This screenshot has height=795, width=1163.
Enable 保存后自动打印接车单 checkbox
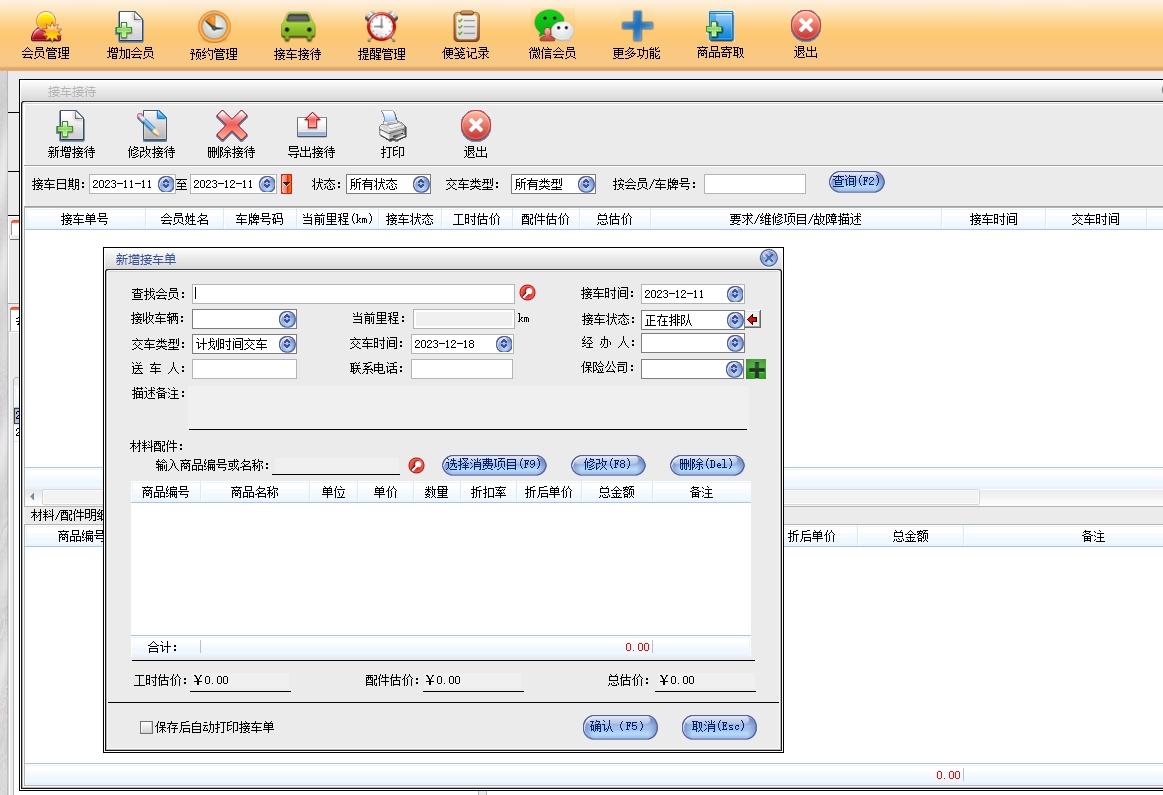pos(147,727)
